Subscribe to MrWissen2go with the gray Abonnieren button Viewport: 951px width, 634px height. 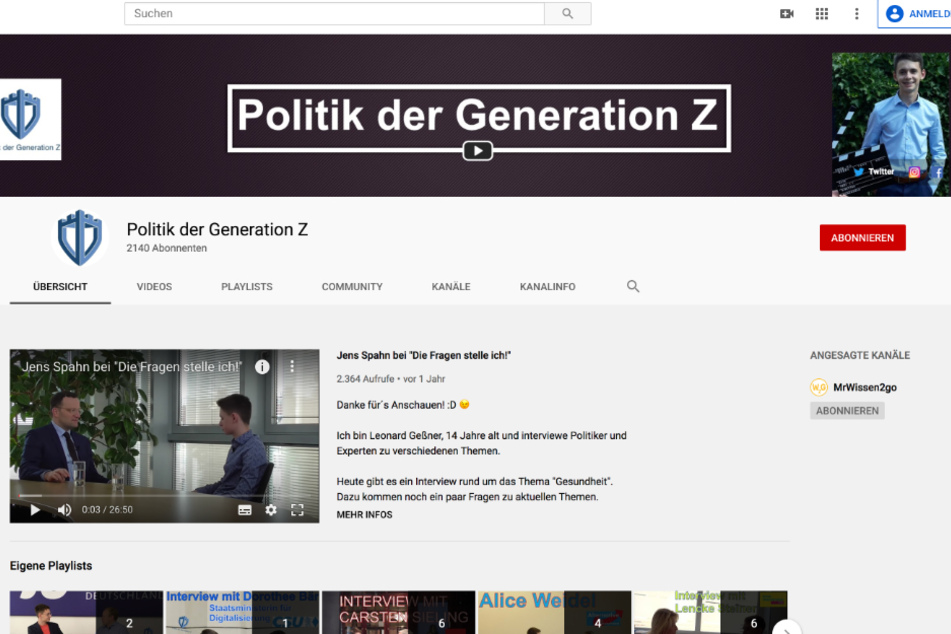pyautogui.click(x=847, y=411)
